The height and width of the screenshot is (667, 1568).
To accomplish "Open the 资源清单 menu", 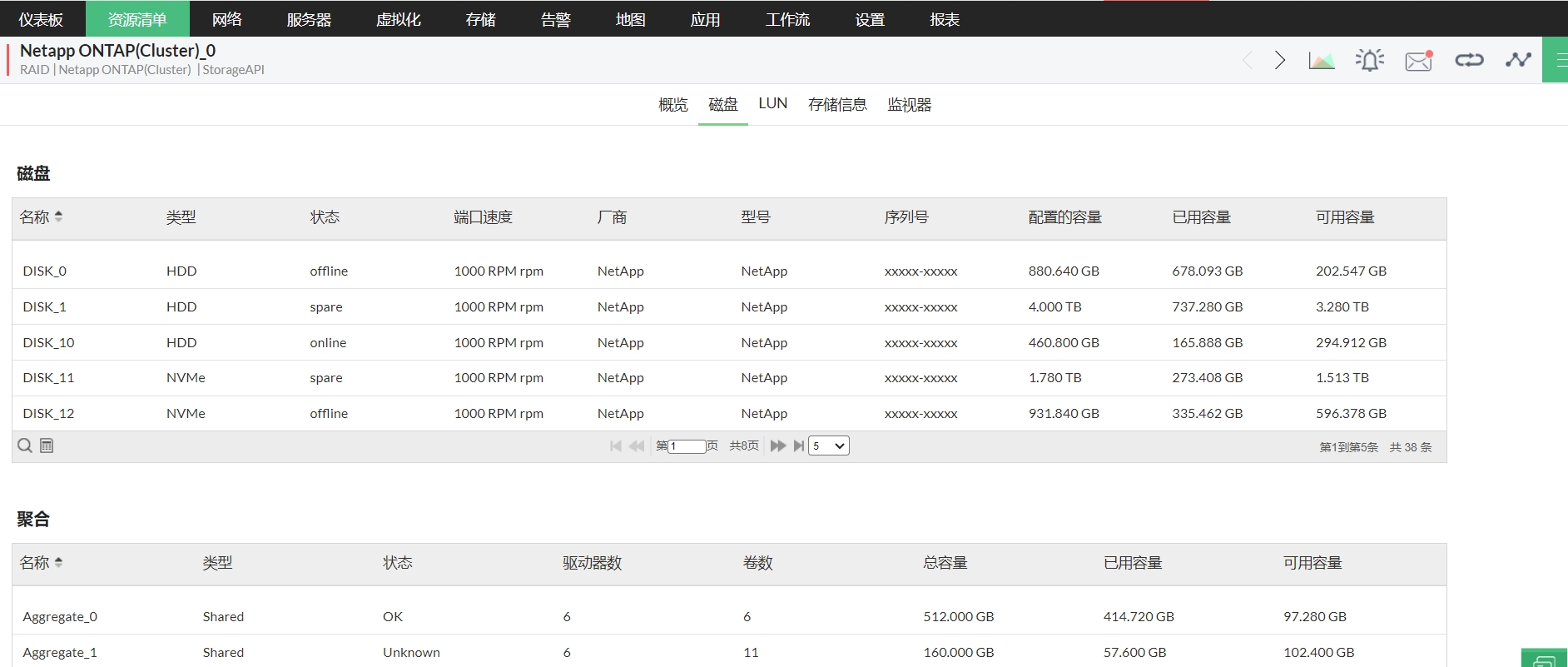I will 137,19.
